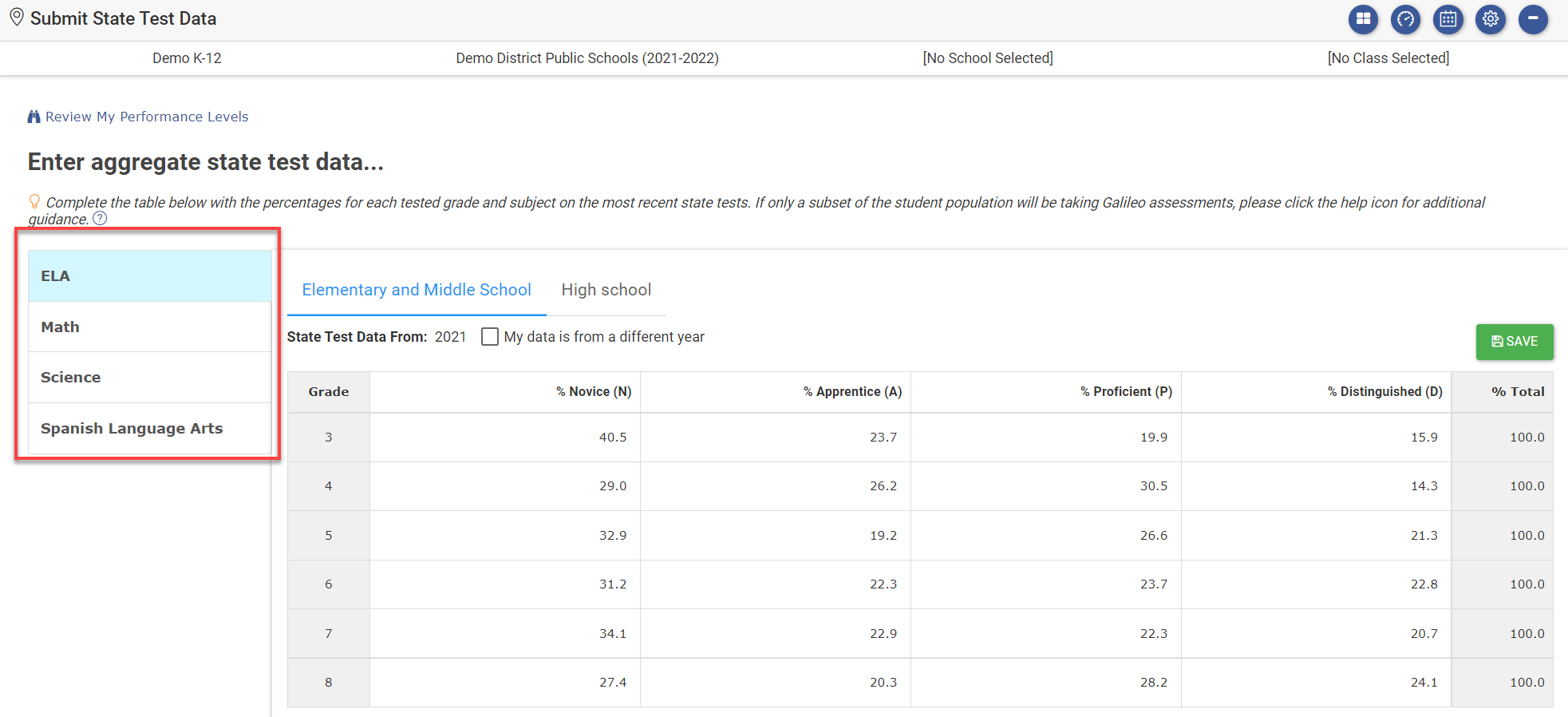The width and height of the screenshot is (1568, 717).
Task: Open the No School Selected selector
Action: point(987,58)
